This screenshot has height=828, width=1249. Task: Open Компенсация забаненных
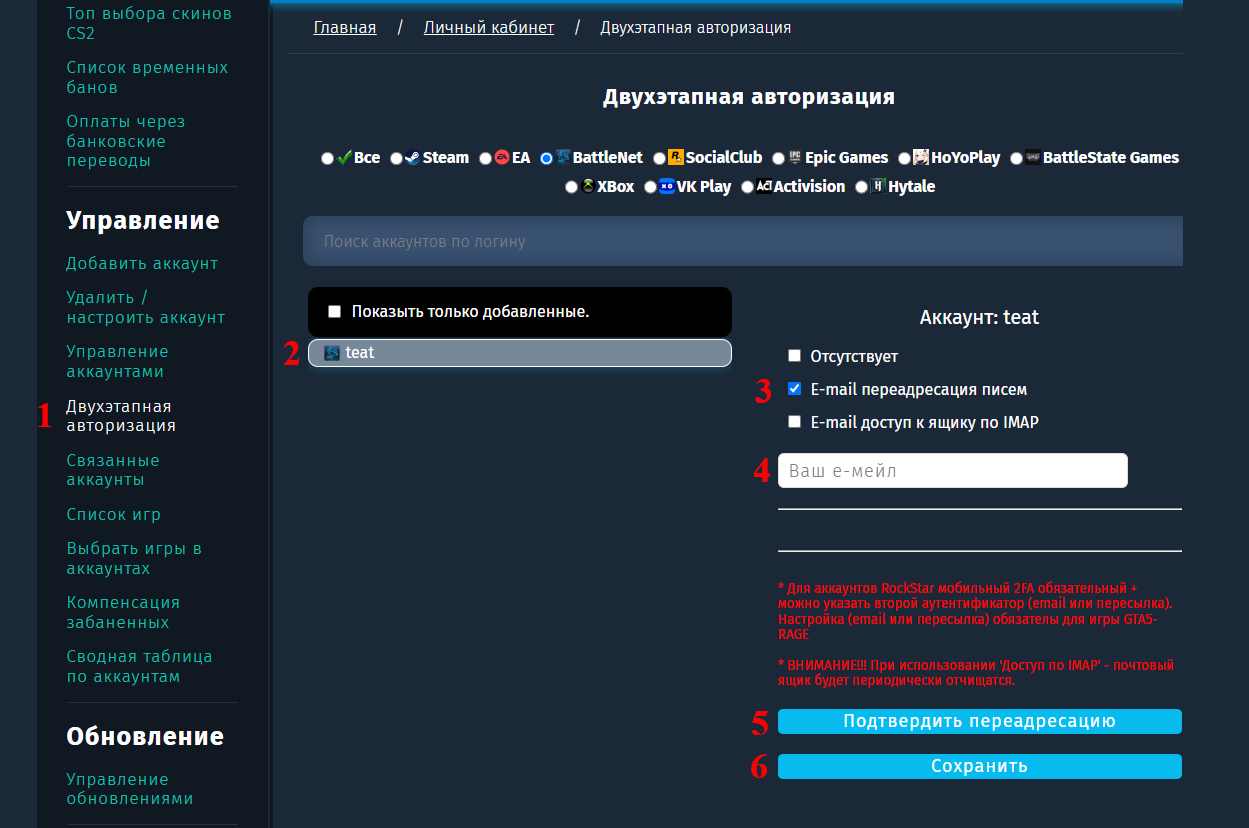click(123, 612)
